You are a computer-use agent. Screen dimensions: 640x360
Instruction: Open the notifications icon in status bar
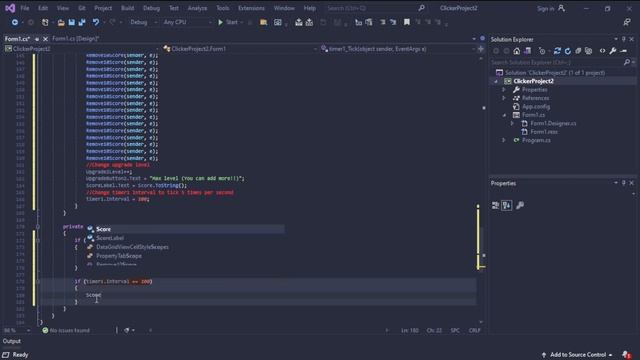626,355
